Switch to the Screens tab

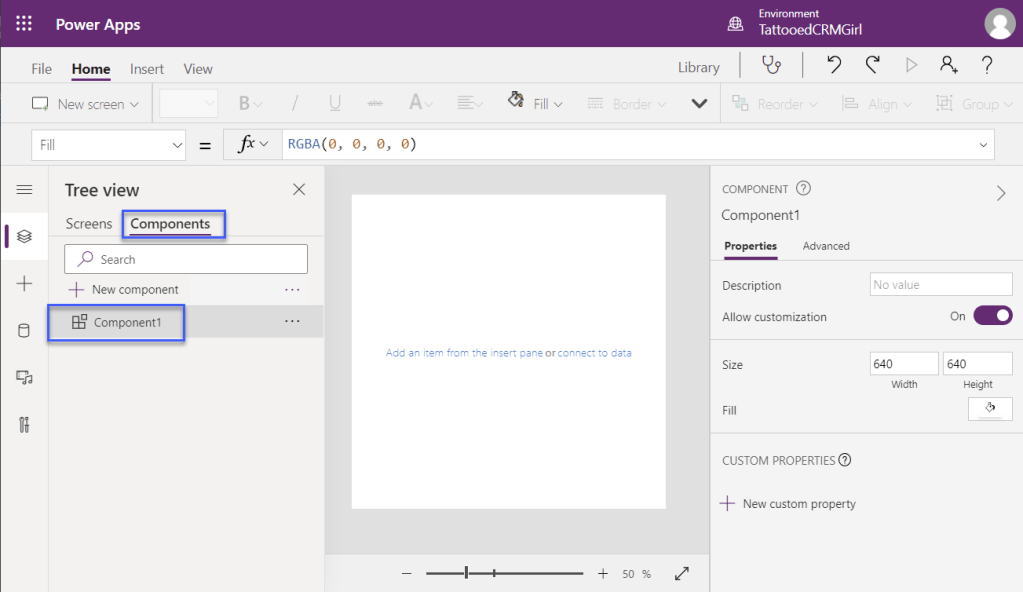pos(89,224)
